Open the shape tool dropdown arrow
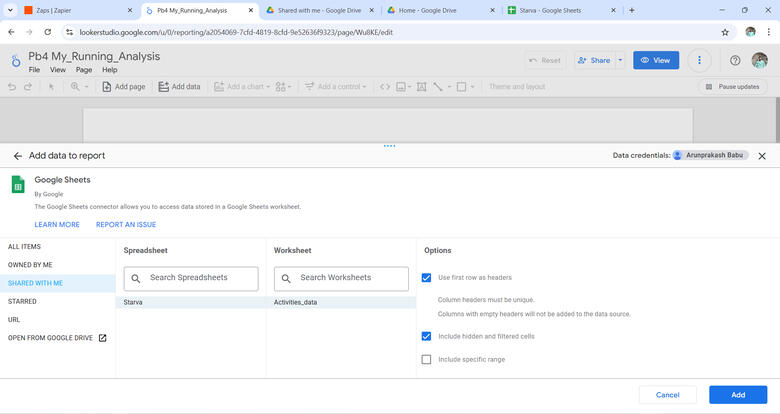This screenshot has height=414, width=780. 473,87
